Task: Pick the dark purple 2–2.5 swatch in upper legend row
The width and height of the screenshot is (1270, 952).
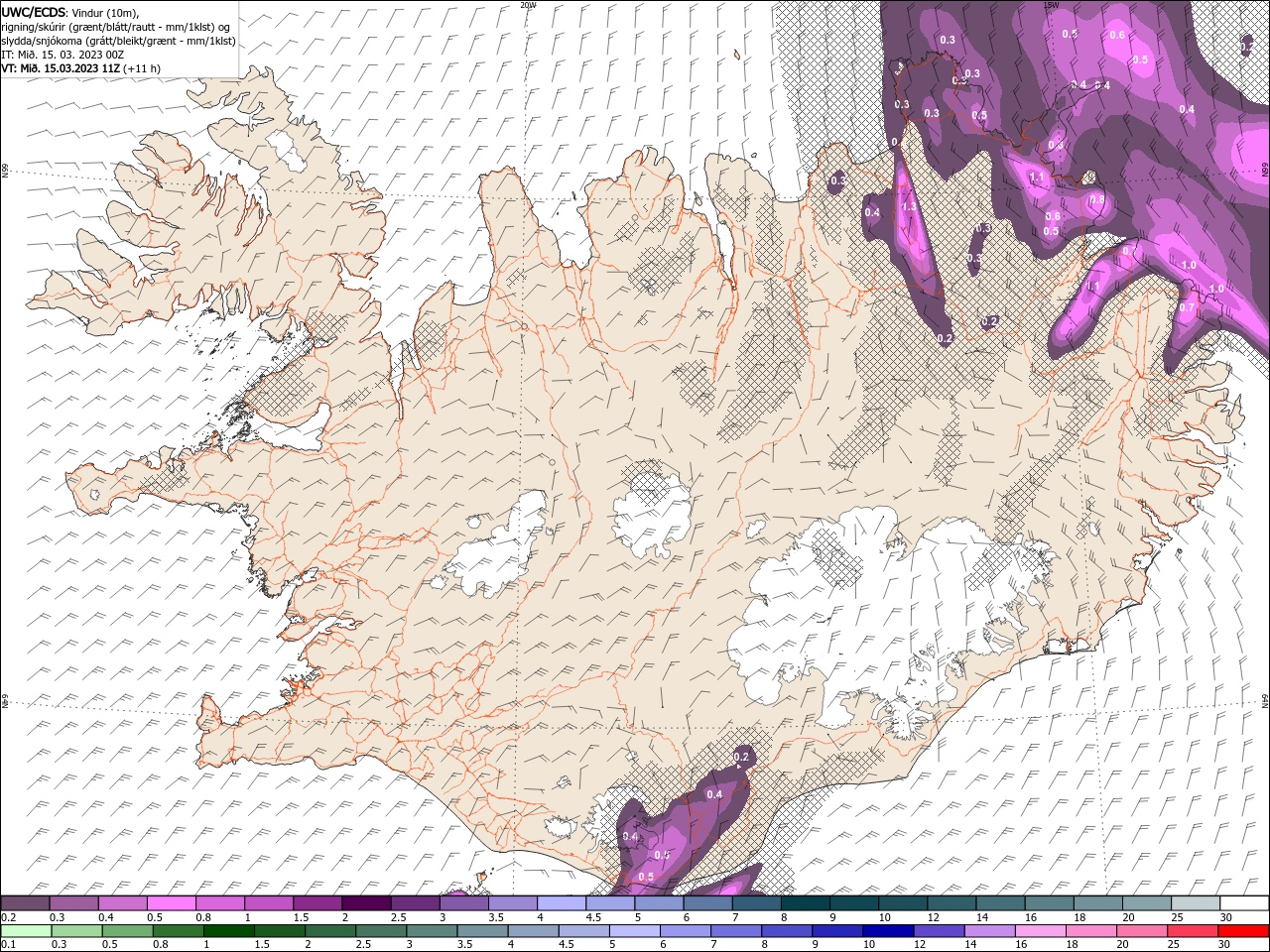Action: [366, 902]
